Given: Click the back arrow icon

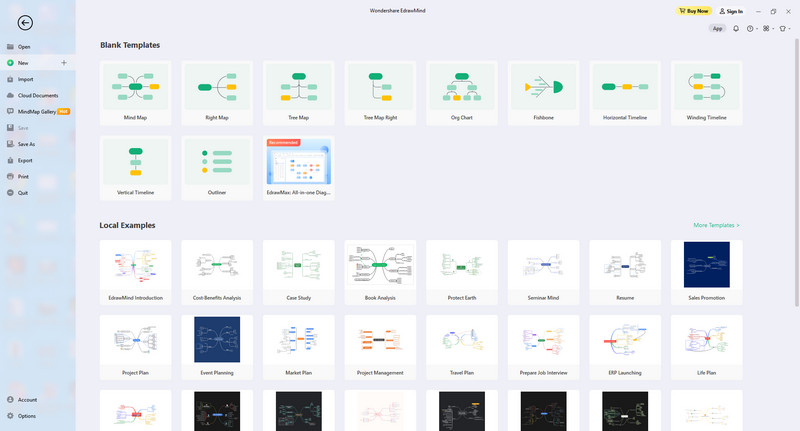Looking at the screenshot, I should coord(25,22).
